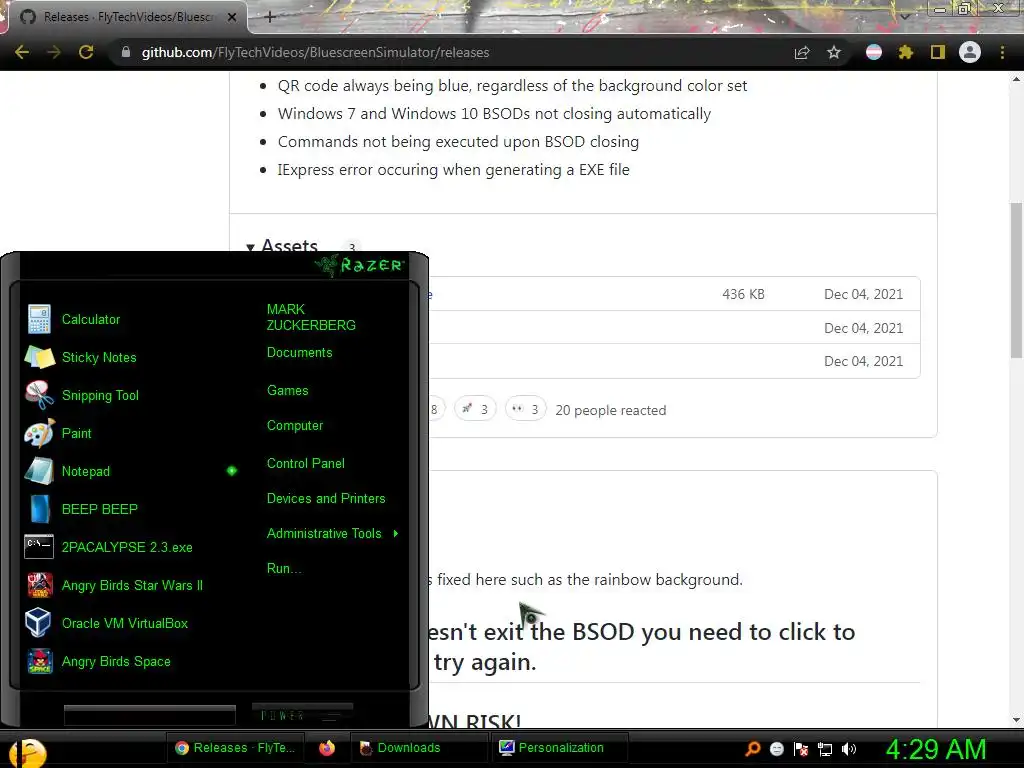Image resolution: width=1024 pixels, height=768 pixels.
Task: Expand the Administrative Tools submenu arrow
Action: [396, 534]
